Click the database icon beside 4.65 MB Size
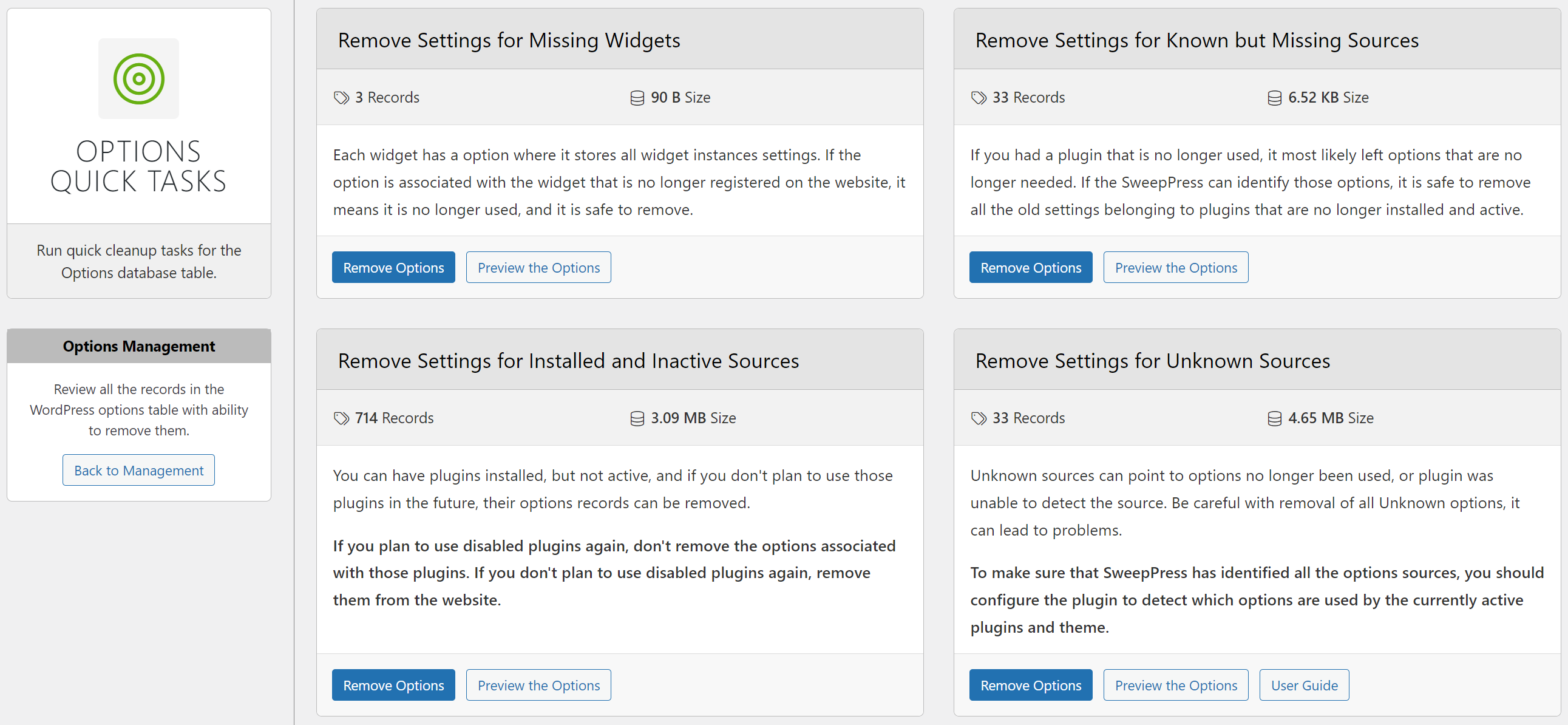This screenshot has width=1568, height=725. 1274,418
